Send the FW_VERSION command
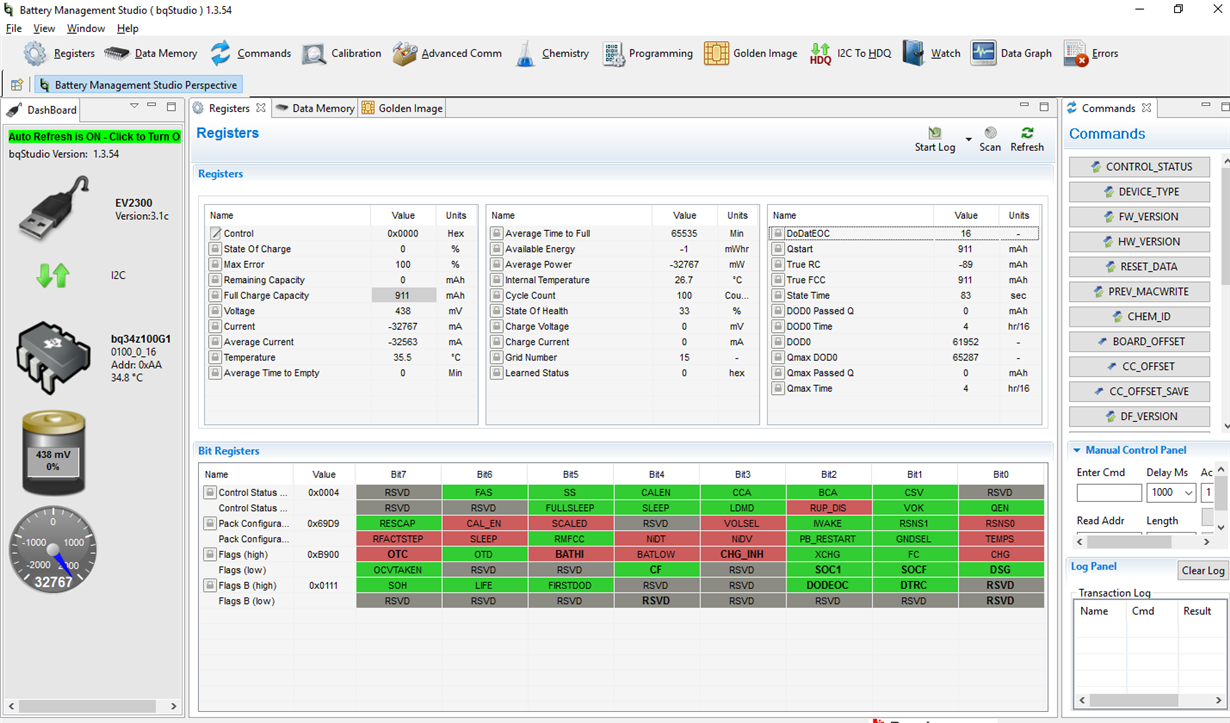Screen dimensions: 1230x723 [1139, 217]
